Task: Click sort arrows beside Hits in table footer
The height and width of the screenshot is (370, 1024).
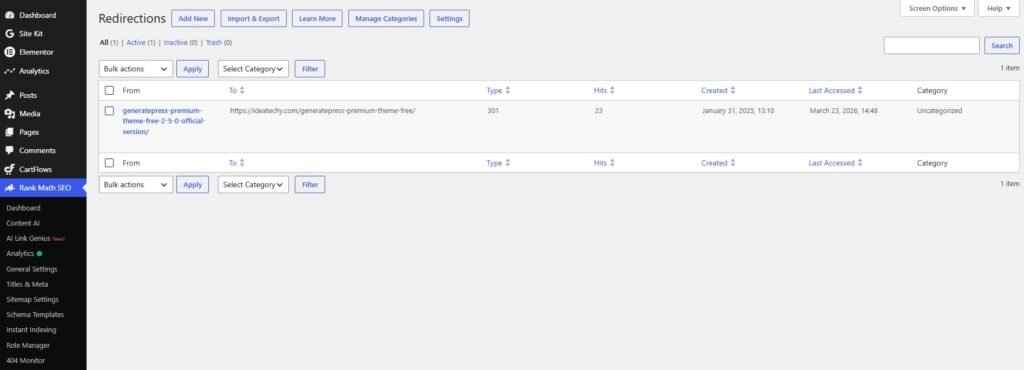Action: coord(612,163)
